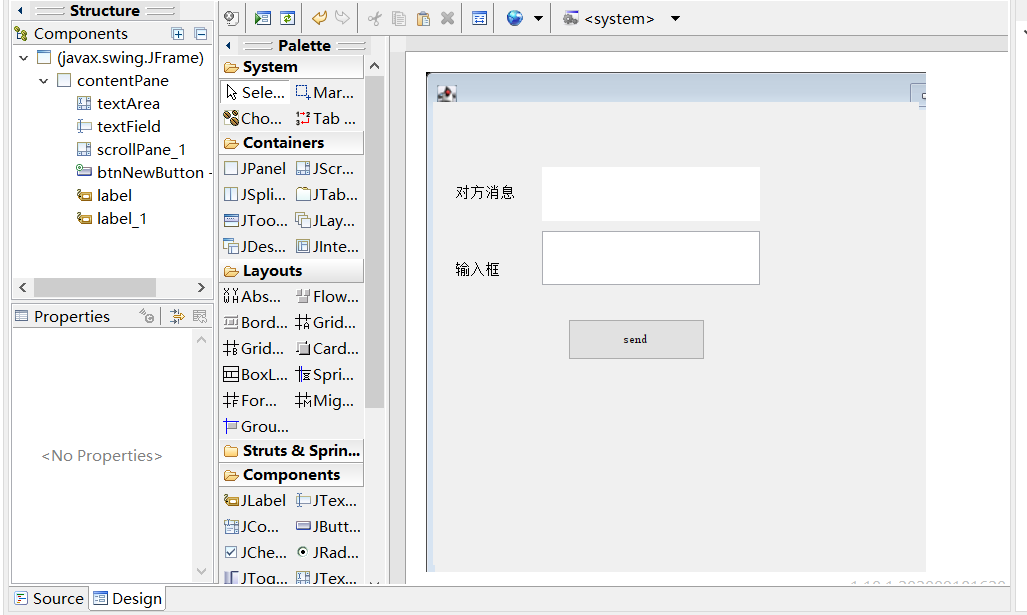This screenshot has height=615, width=1027.
Task: Choose CardLayout in palette
Action: click(327, 348)
